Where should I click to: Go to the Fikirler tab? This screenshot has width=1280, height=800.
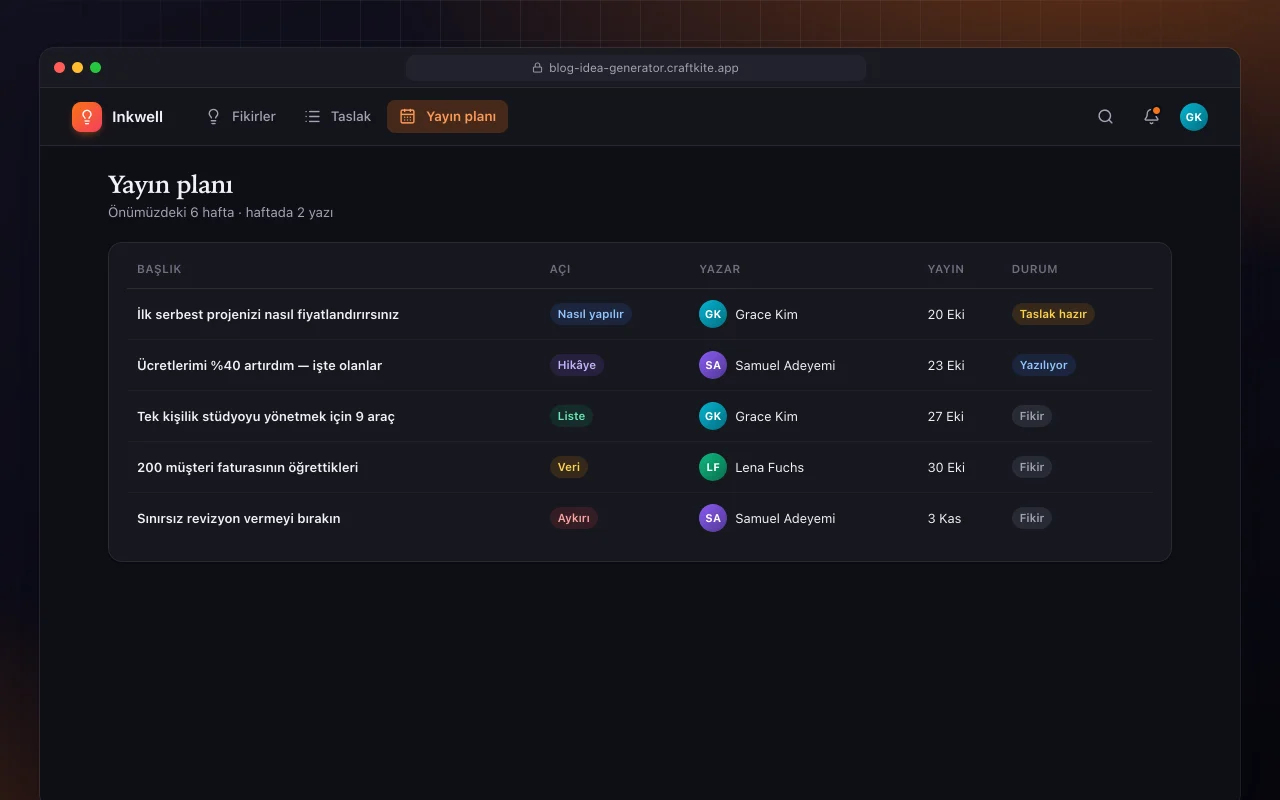tap(240, 117)
